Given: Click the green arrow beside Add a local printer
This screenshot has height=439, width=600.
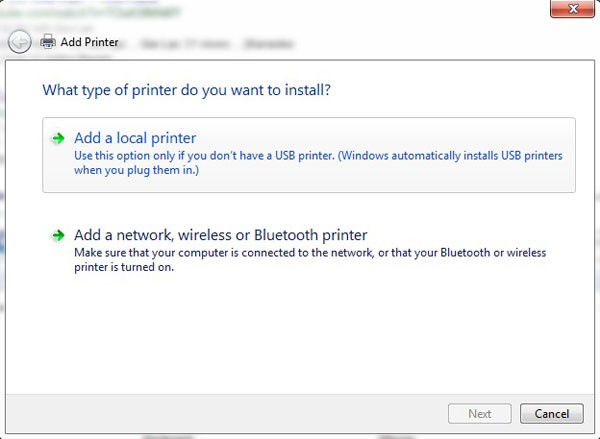Looking at the screenshot, I should [x=59, y=139].
